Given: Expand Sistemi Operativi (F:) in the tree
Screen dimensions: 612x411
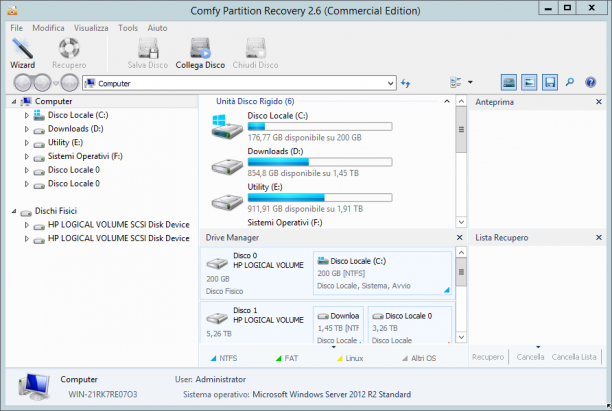Looking at the screenshot, I should [x=27, y=156].
